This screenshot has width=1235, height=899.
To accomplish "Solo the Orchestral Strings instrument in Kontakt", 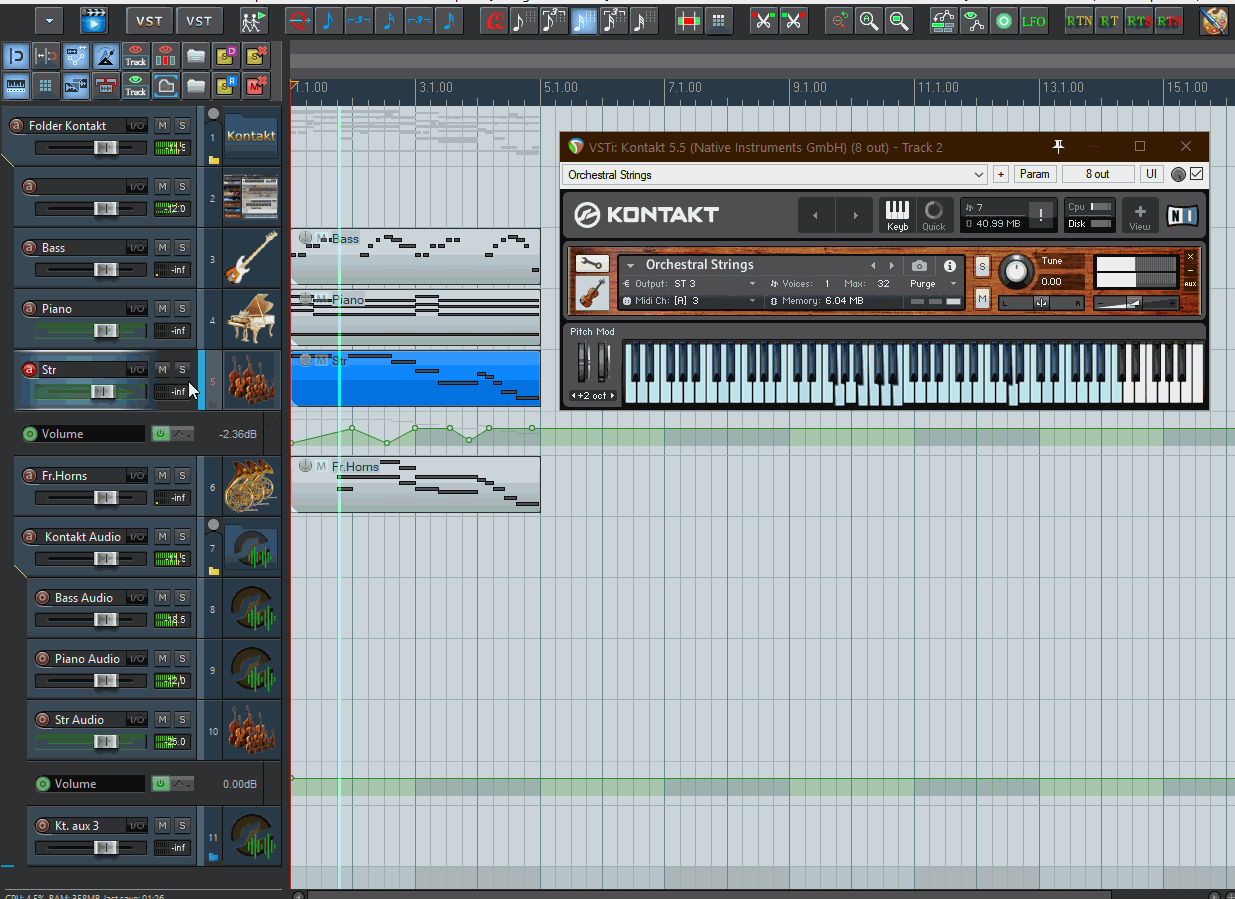I will coord(982,265).
